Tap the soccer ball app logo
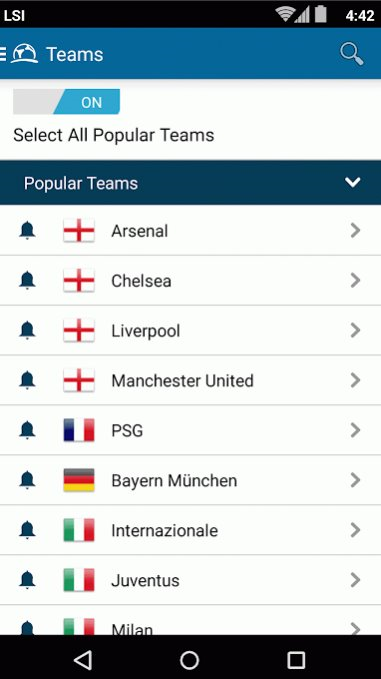Image resolution: width=381 pixels, height=679 pixels. tap(24, 54)
